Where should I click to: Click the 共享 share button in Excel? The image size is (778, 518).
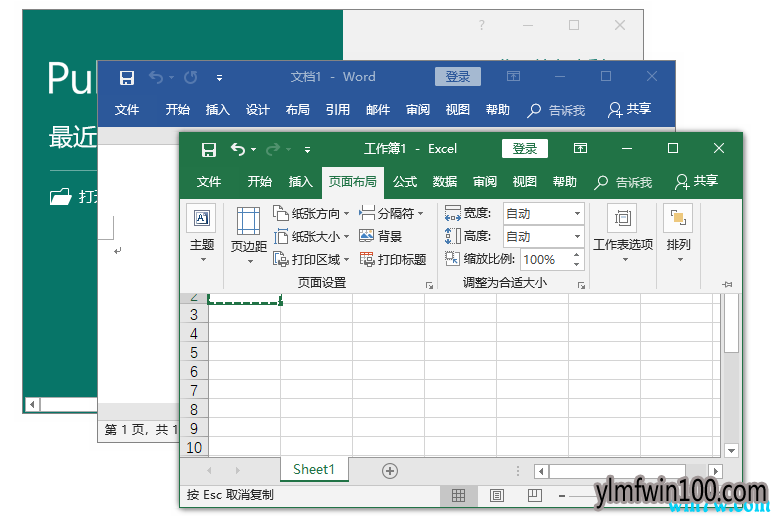coord(697,181)
